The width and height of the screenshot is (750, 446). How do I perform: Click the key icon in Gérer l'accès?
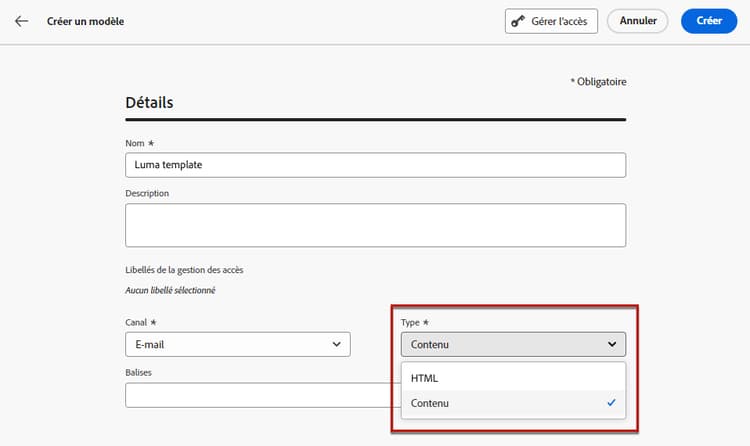coord(518,21)
